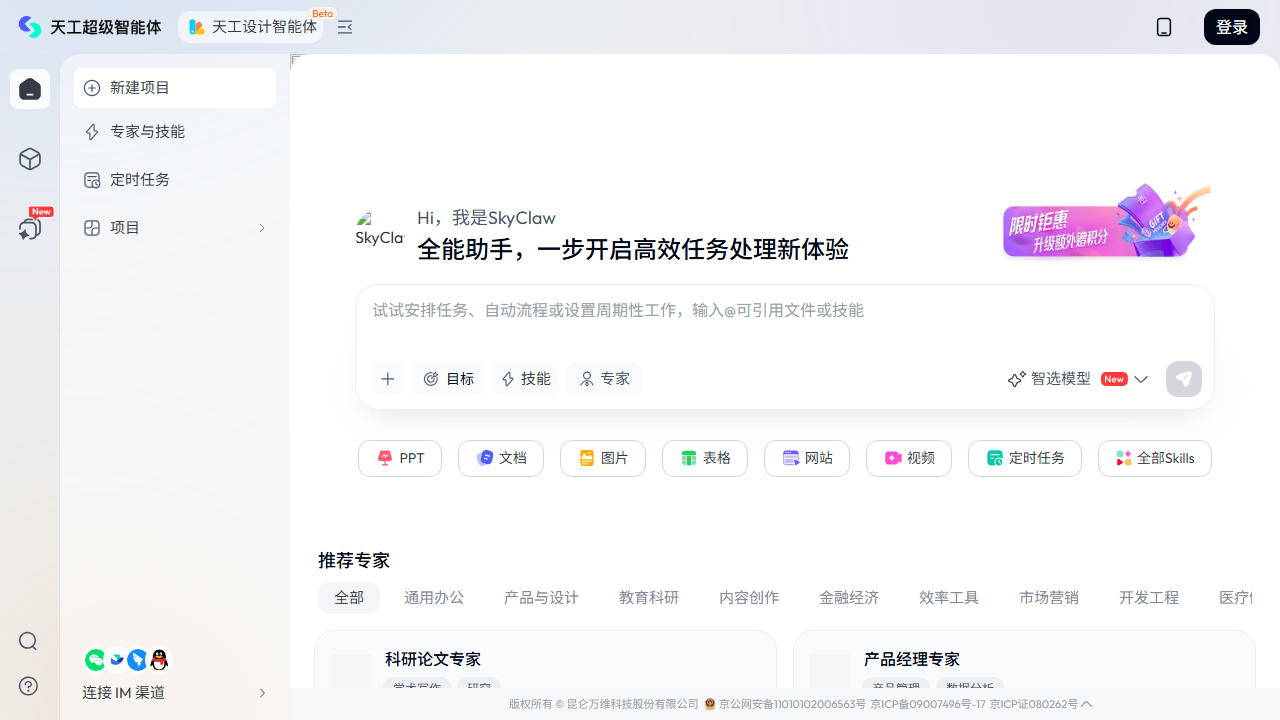
Task: Select the 技能 chip
Action: [x=525, y=379]
